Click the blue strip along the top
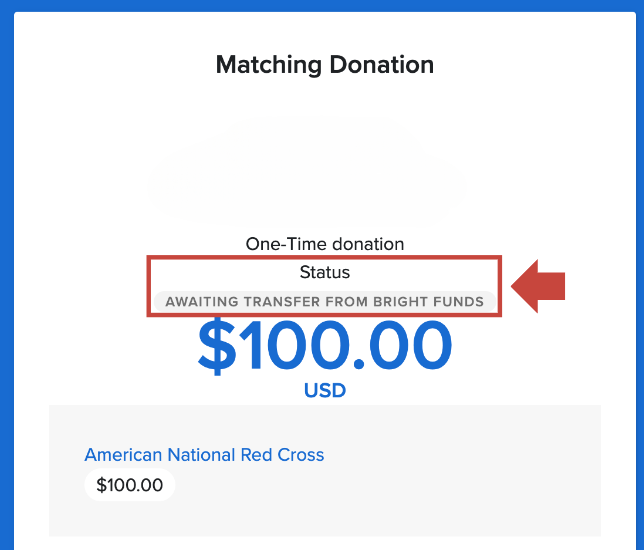 [322, 6]
